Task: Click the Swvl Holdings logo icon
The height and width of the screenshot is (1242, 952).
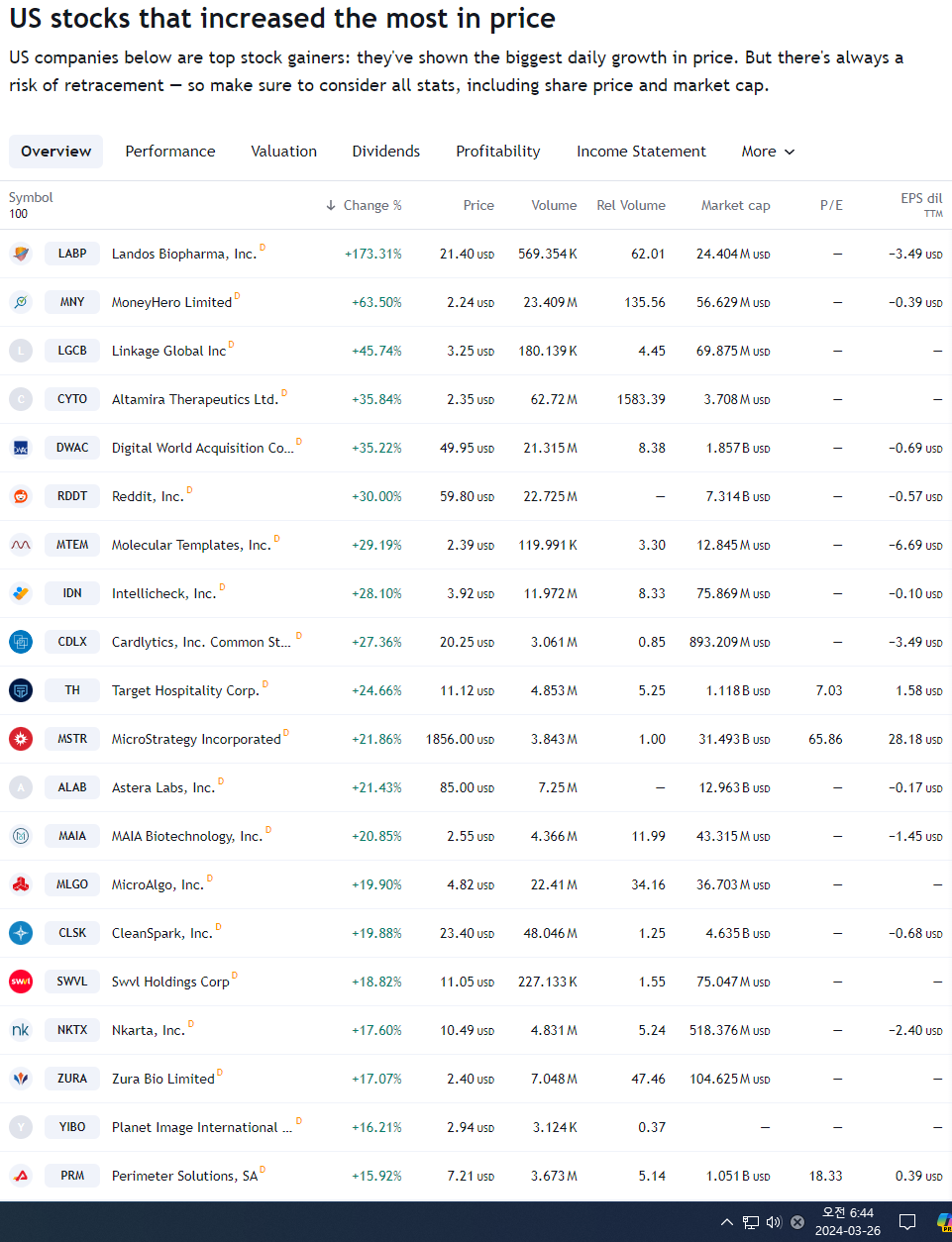Action: (x=21, y=982)
